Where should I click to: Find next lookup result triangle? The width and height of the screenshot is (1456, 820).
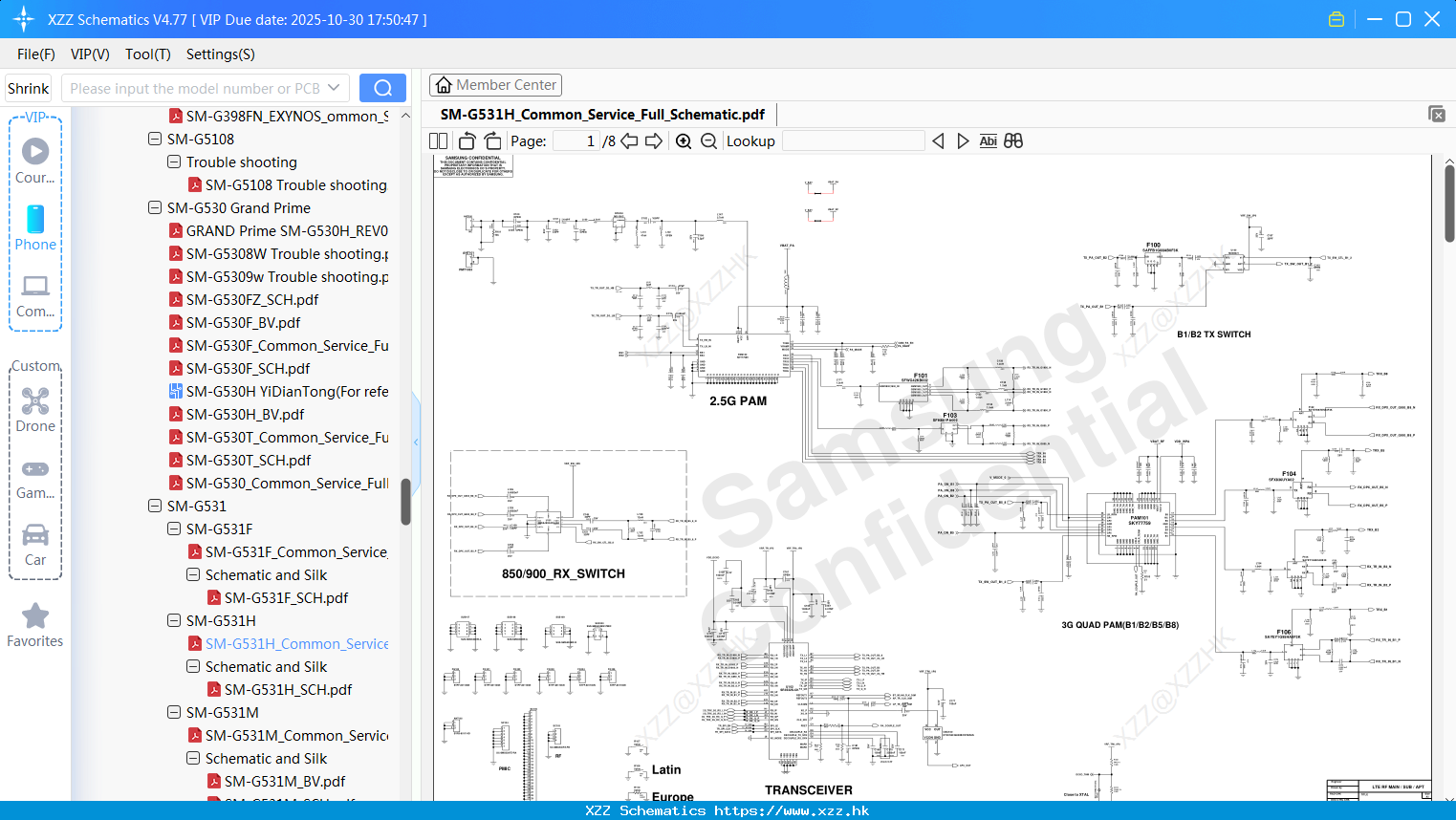pos(963,140)
